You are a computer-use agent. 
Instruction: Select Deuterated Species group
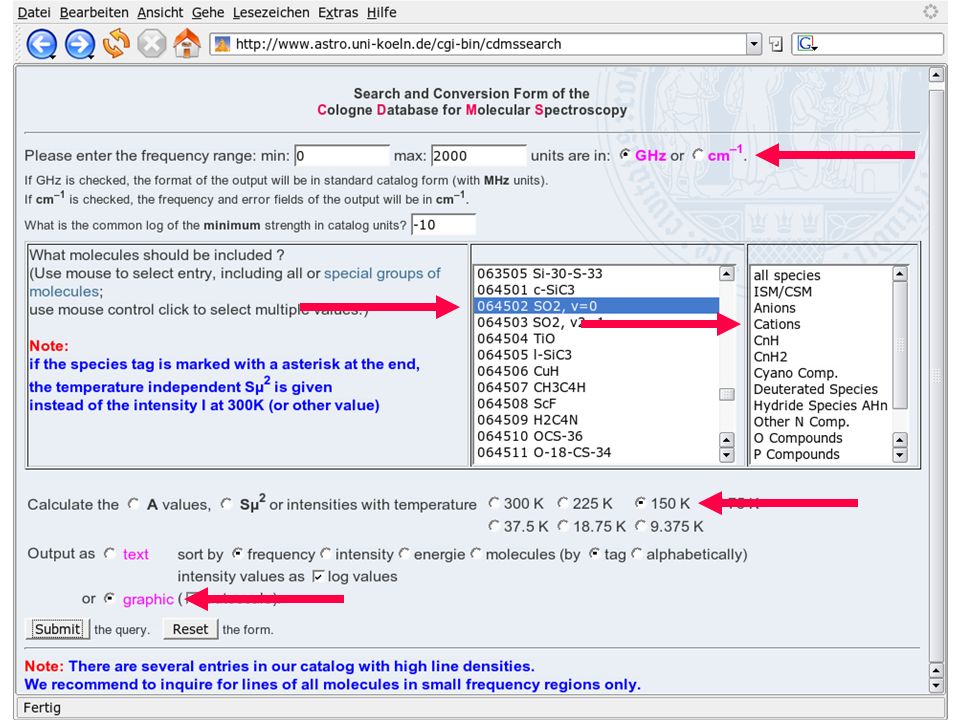[822, 389]
